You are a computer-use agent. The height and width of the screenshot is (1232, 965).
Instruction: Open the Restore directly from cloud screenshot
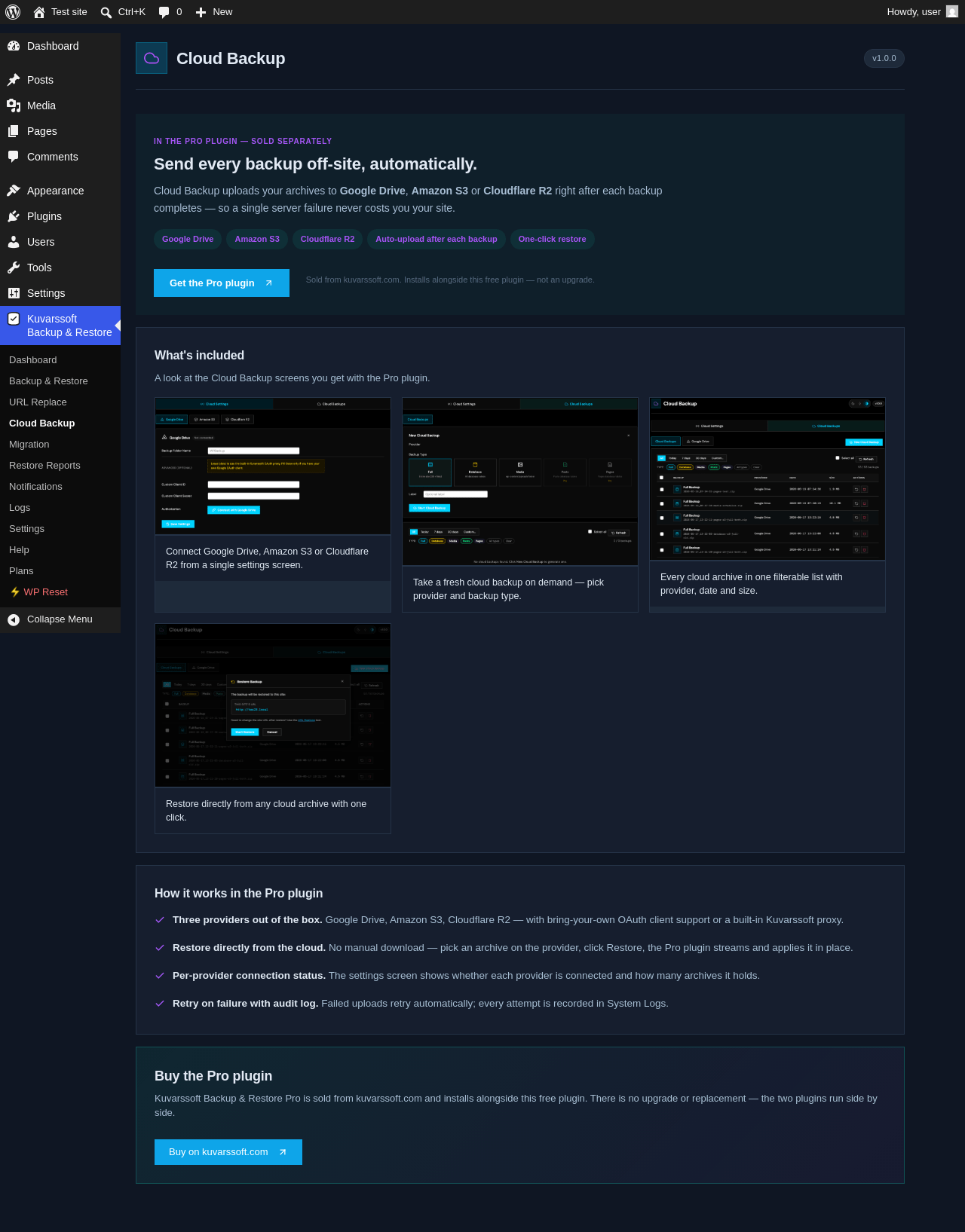273,705
